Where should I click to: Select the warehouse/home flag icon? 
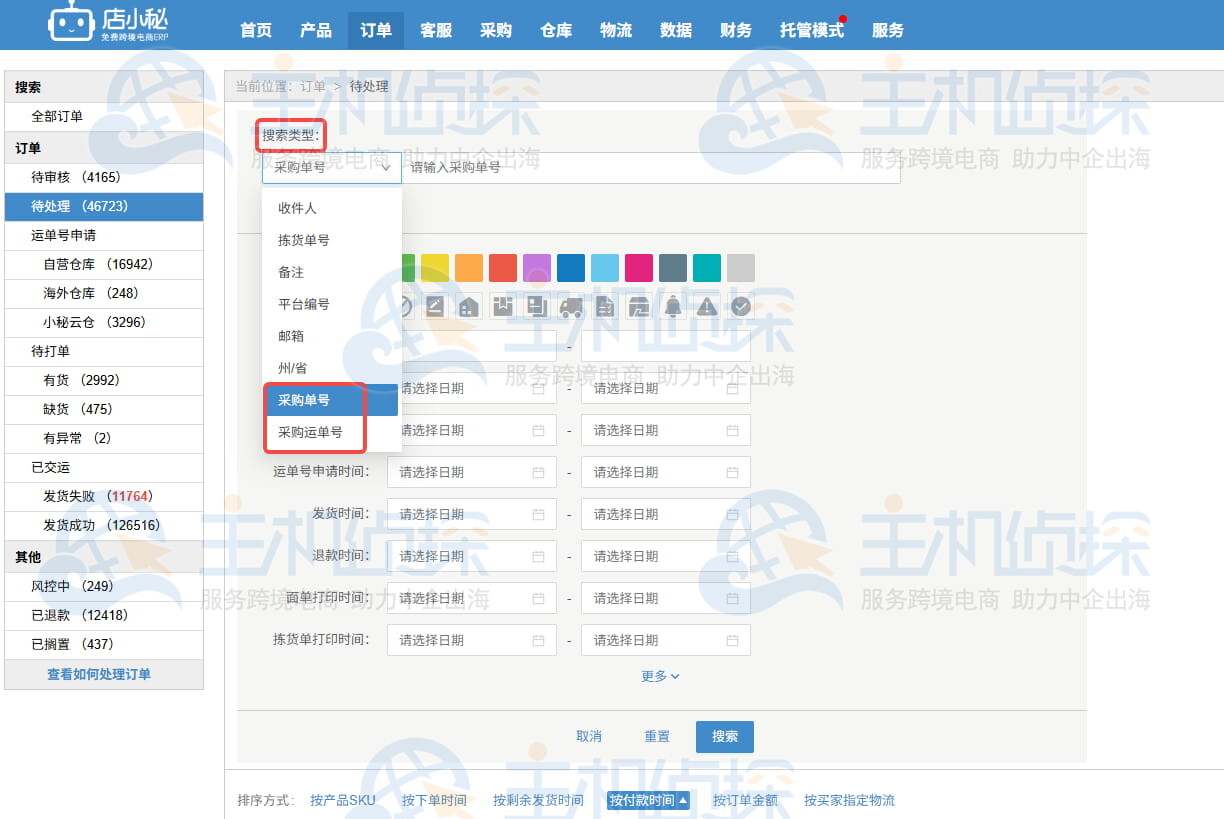[469, 307]
